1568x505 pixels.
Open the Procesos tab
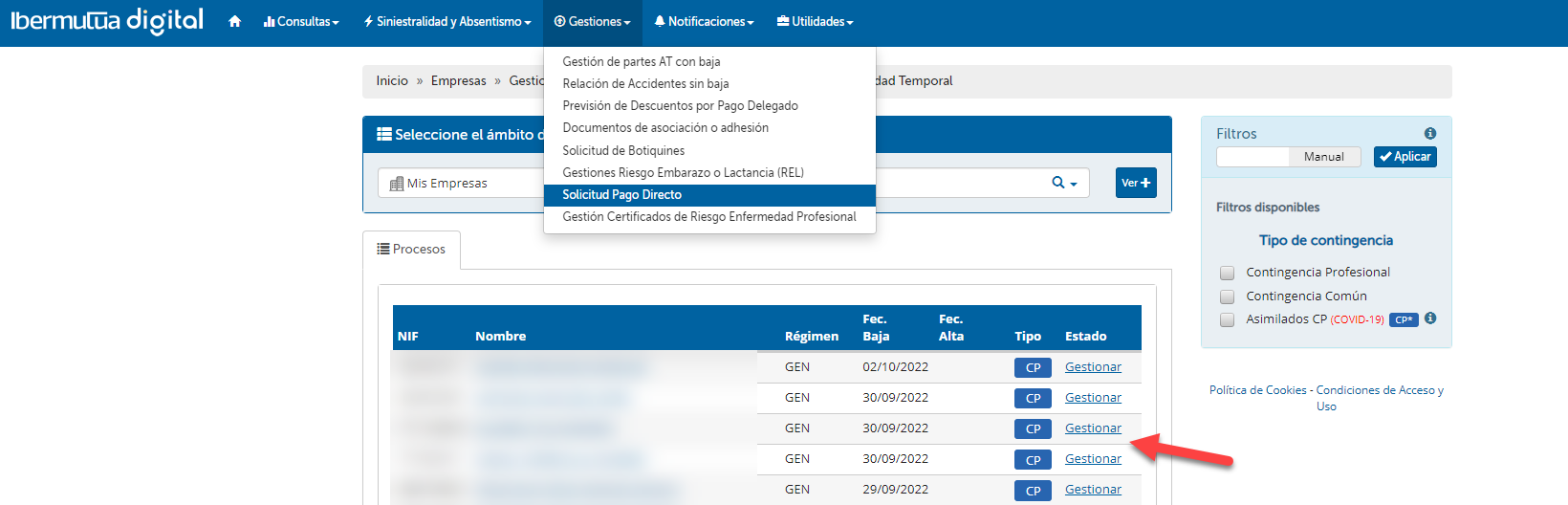point(411,250)
